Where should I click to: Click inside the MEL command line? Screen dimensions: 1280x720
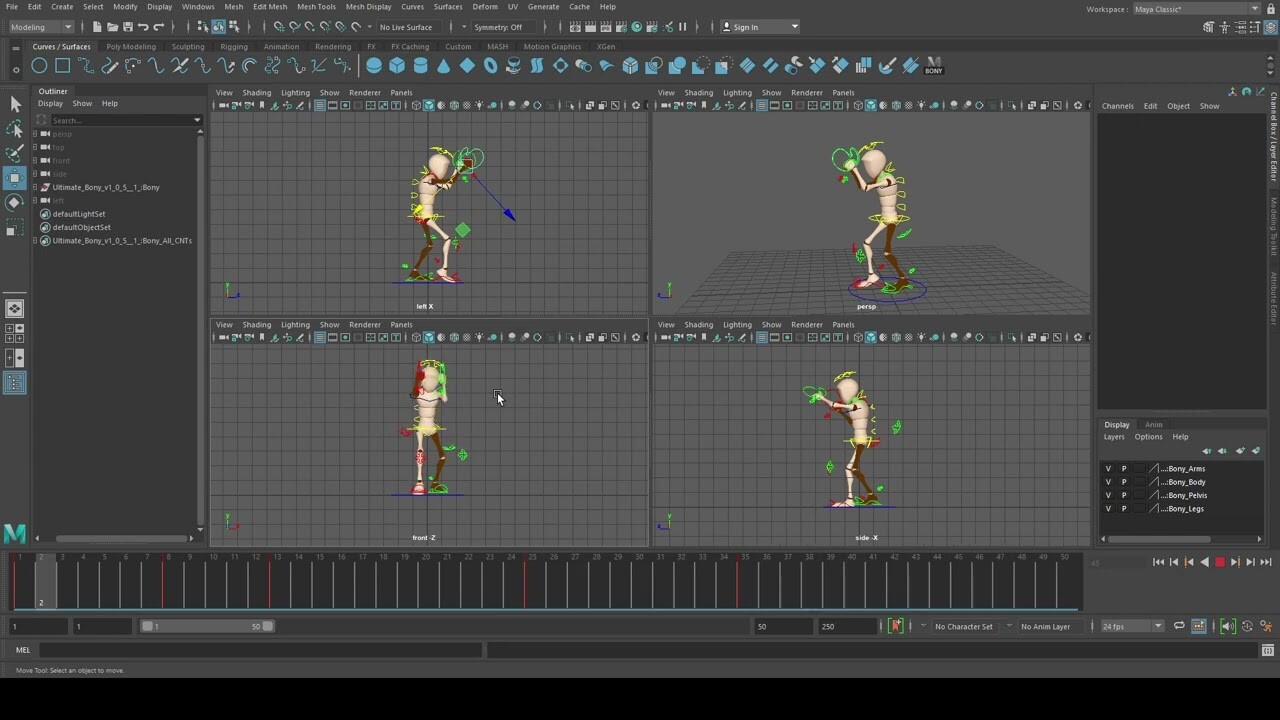click(x=250, y=650)
